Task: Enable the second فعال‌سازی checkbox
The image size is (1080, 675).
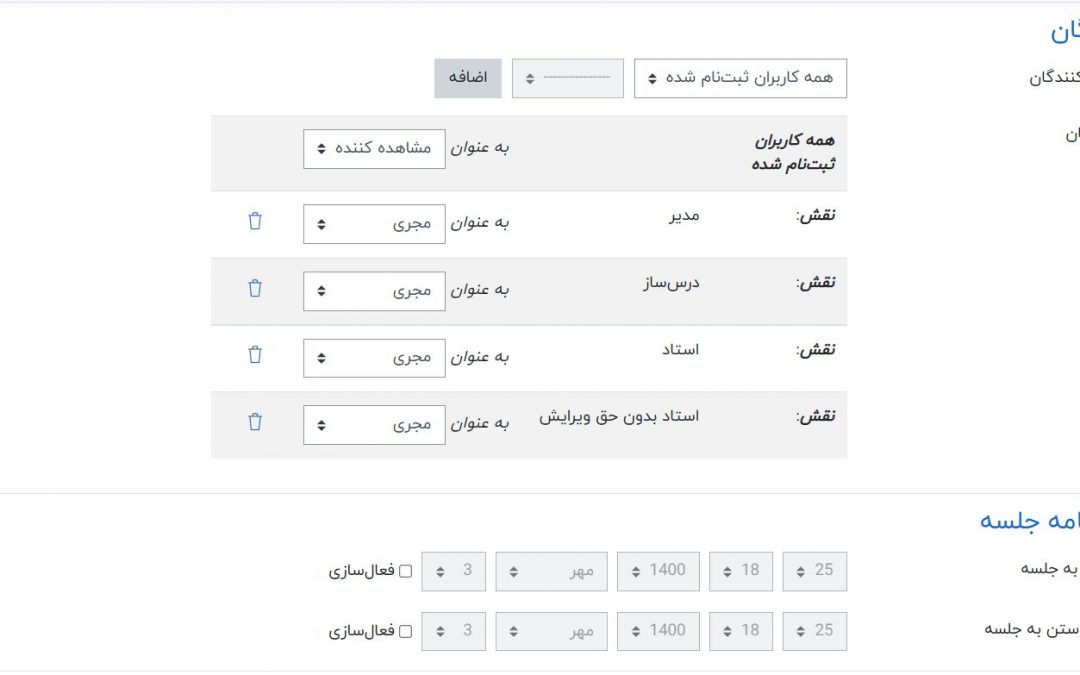Action: tap(405, 632)
